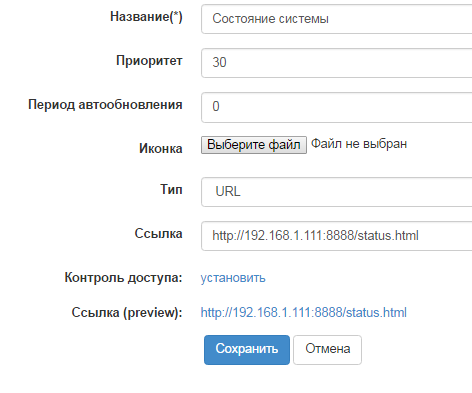
Task: Click the Контроль доступа: label
Action: click(123, 277)
